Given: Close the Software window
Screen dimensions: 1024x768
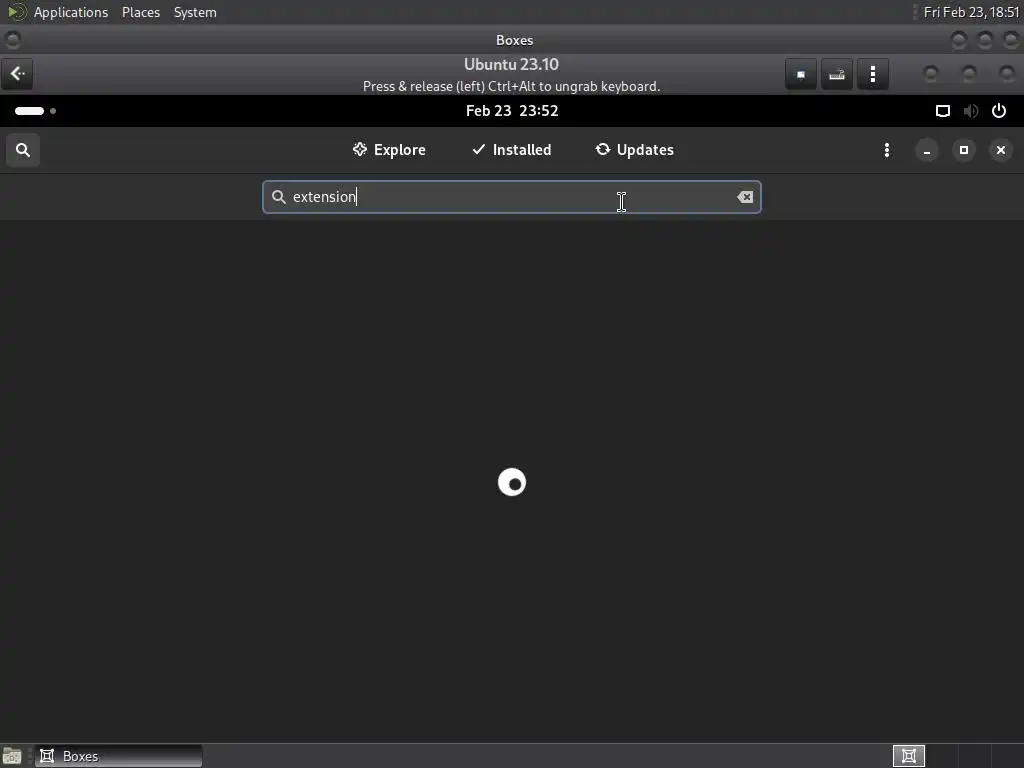Looking at the screenshot, I should click(1000, 150).
